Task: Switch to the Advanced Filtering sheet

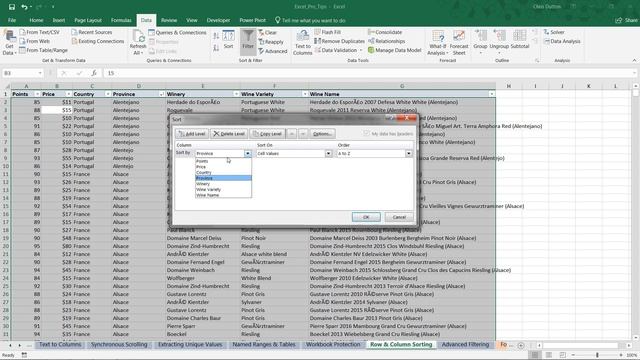Action: (465, 344)
